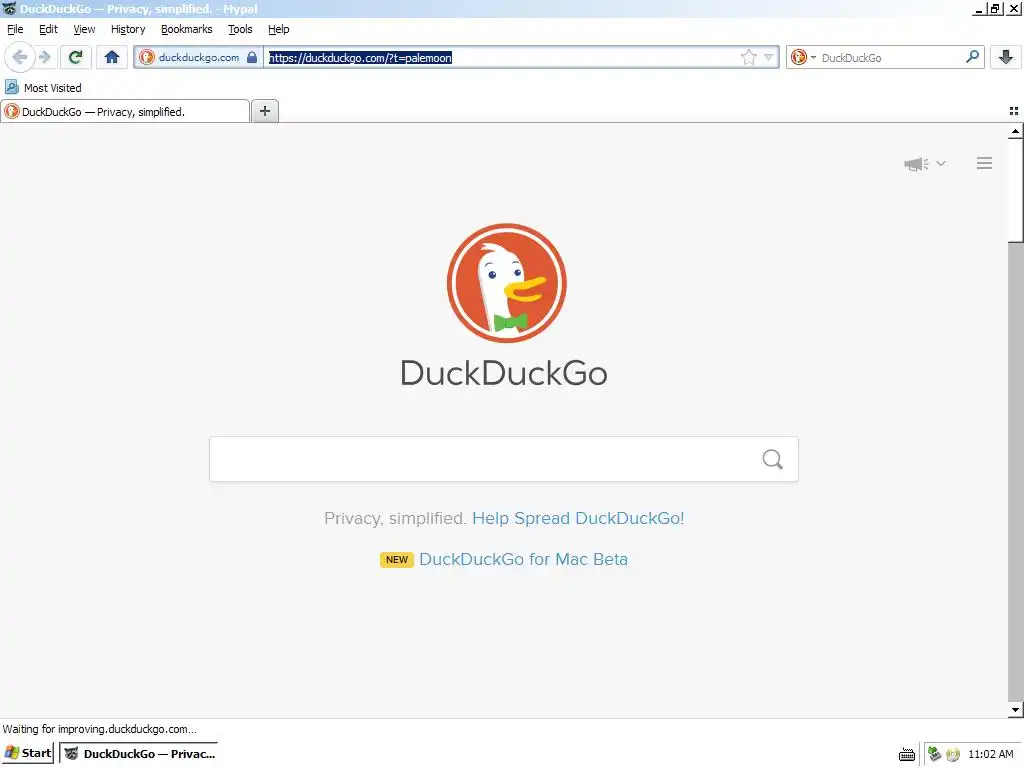
Task: Open a new tab with plus button
Action: click(265, 111)
